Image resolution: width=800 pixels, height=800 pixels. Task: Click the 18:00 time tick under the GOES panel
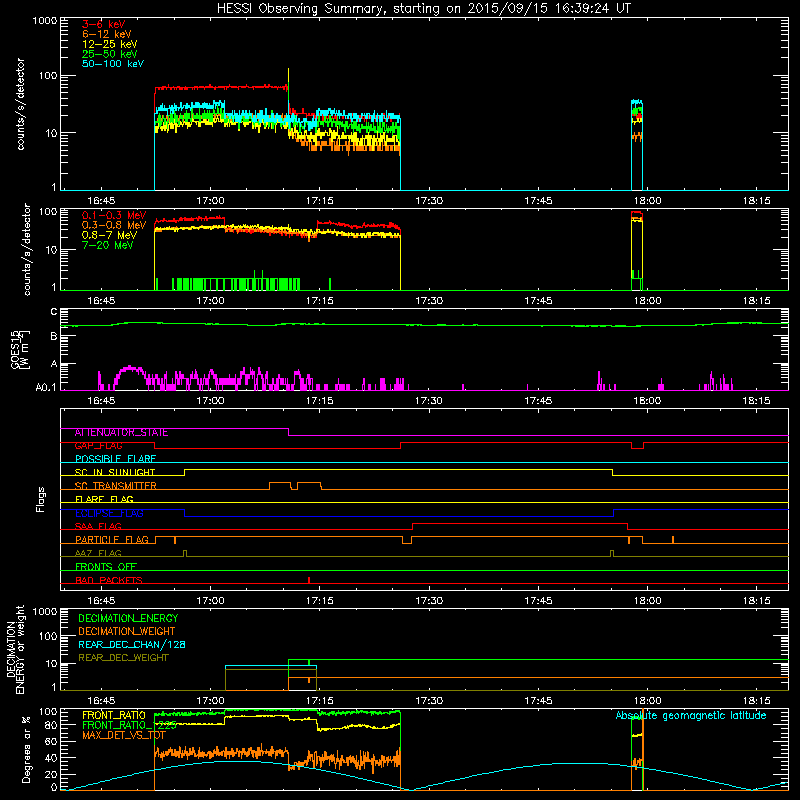(647, 401)
